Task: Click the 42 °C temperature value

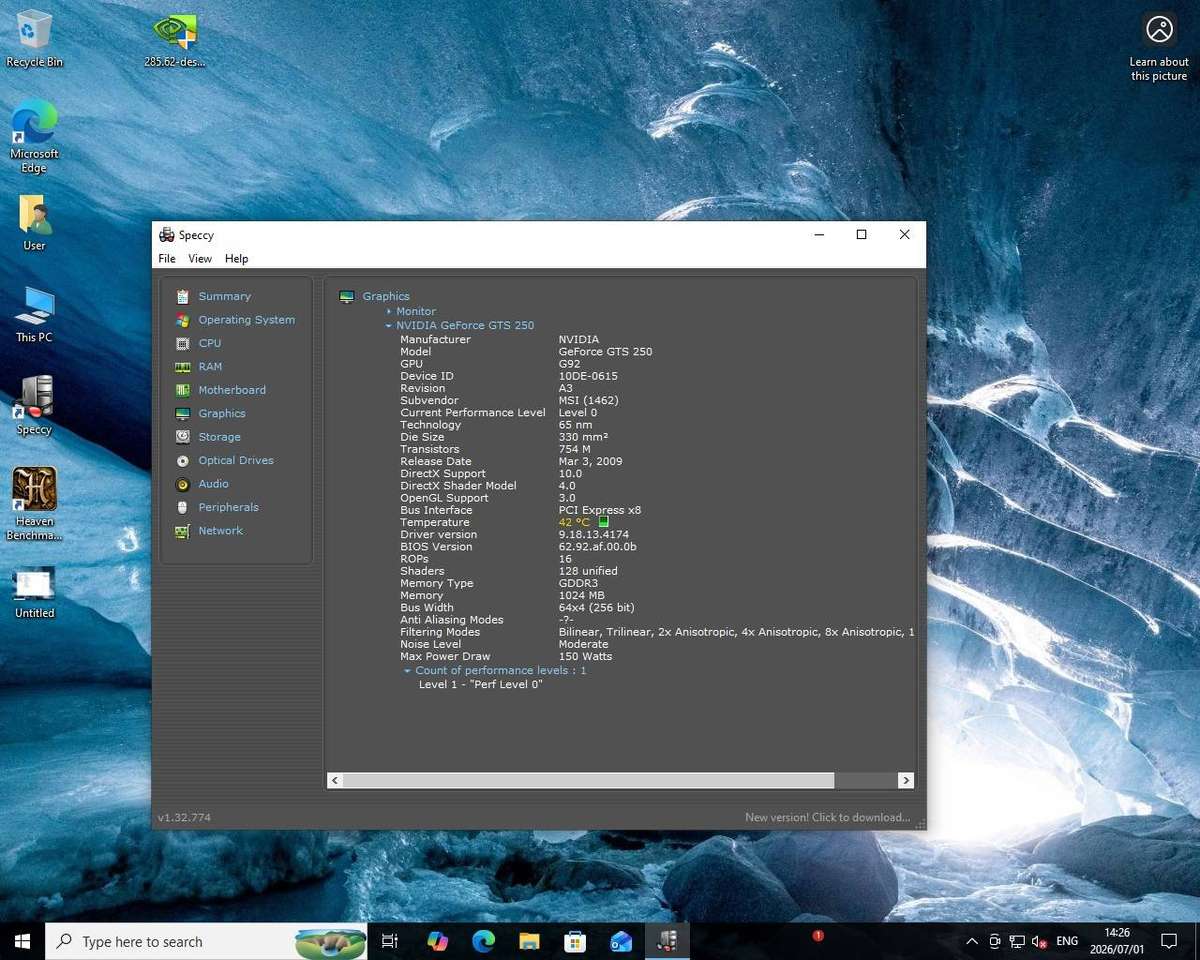Action: click(574, 522)
